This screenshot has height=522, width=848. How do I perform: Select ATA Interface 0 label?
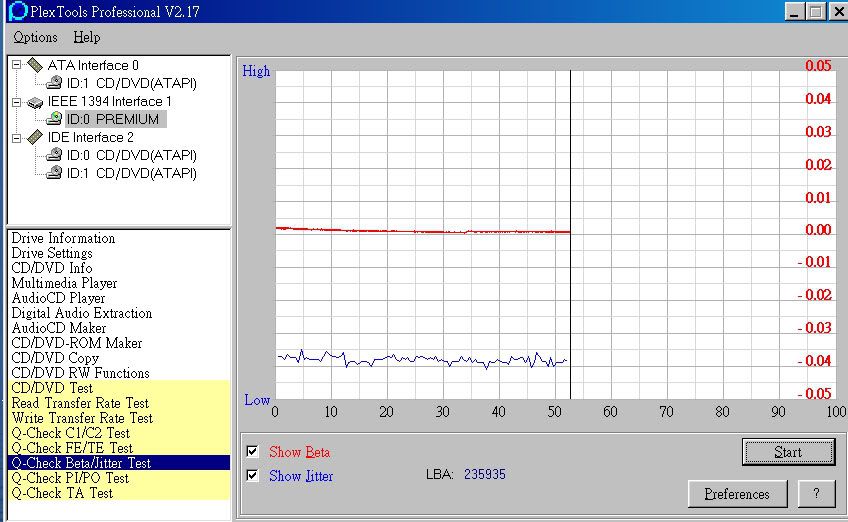93,65
